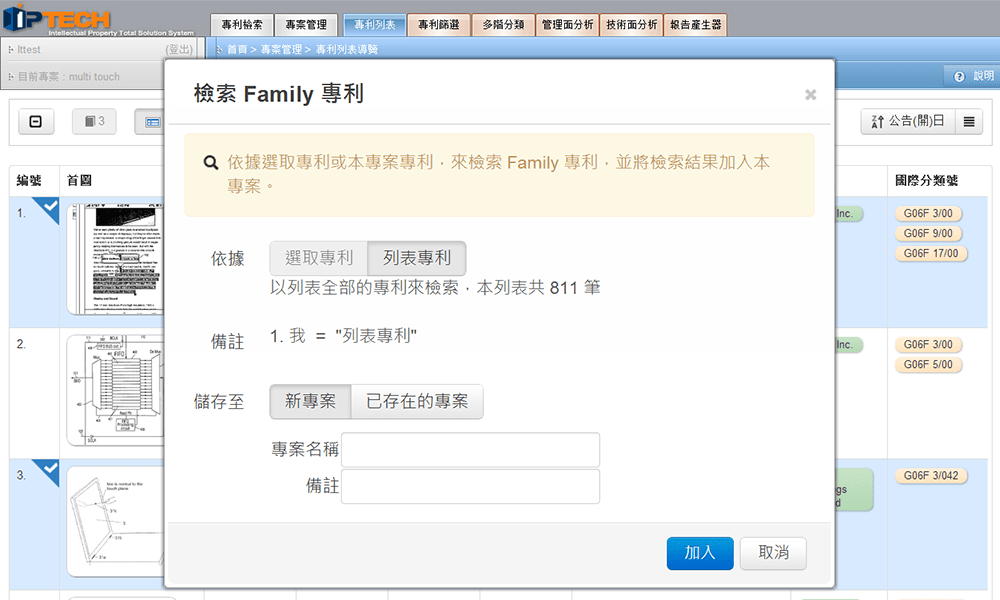
Task: Open the first patent drawing thumbnail
Action: click(115, 259)
